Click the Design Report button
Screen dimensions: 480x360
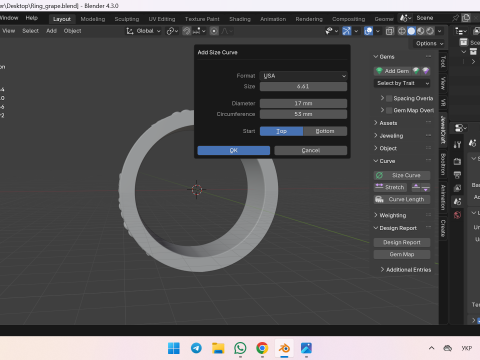[402, 242]
